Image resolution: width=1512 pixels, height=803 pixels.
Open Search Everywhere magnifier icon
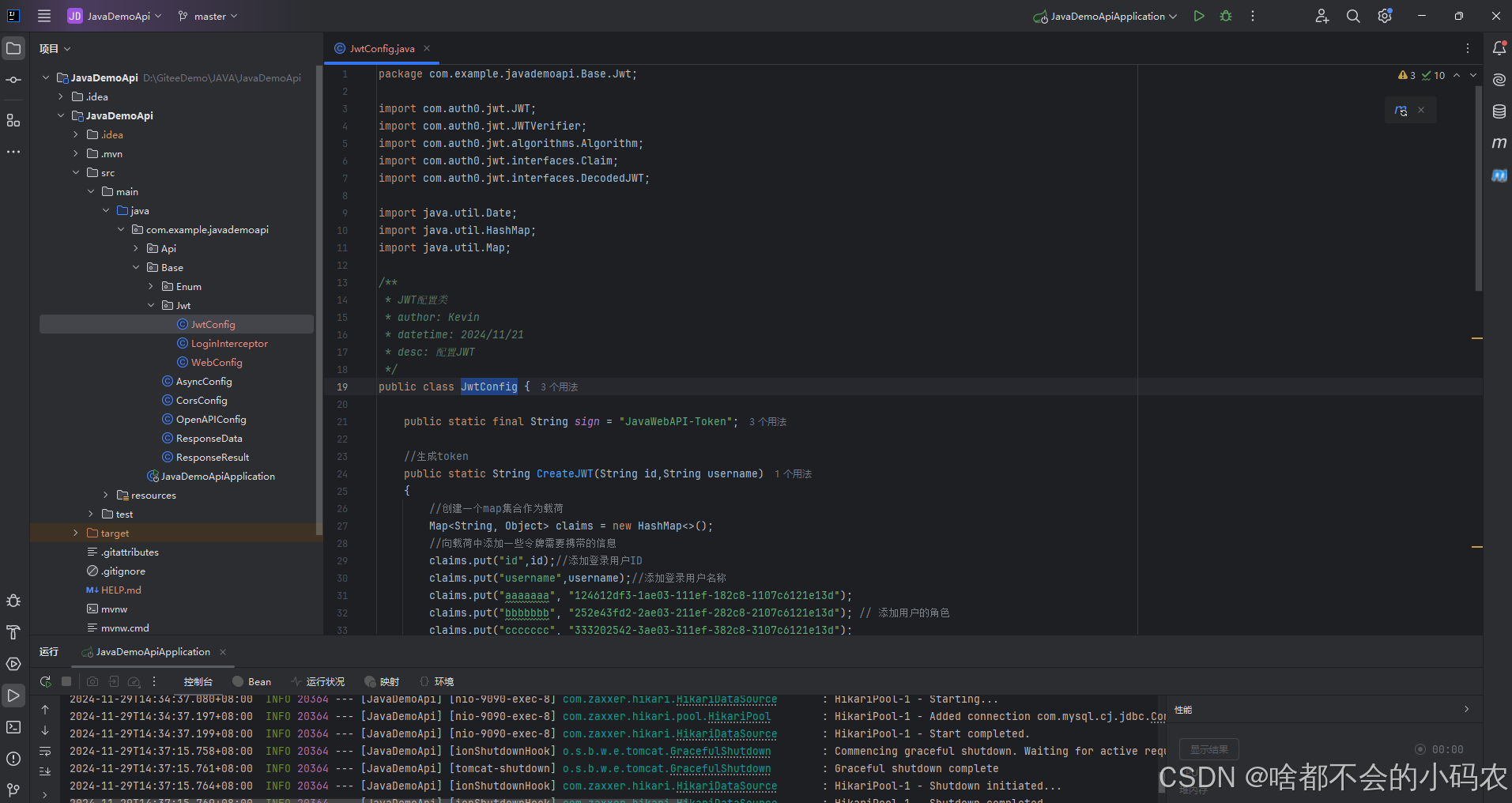(x=1352, y=16)
